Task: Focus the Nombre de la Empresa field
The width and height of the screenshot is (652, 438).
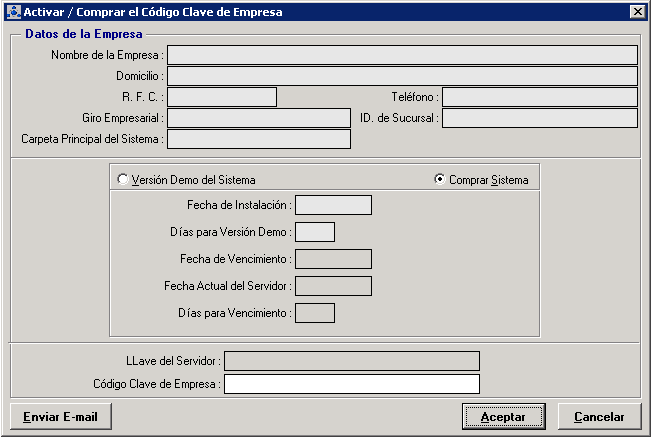Action: (x=401, y=55)
